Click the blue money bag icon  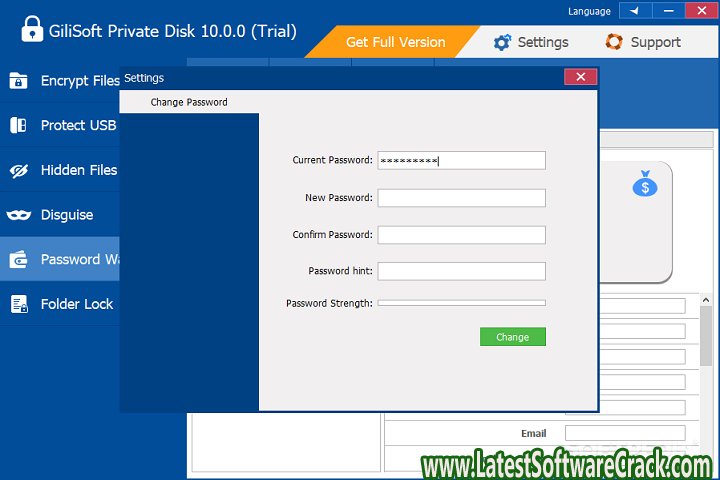(645, 183)
